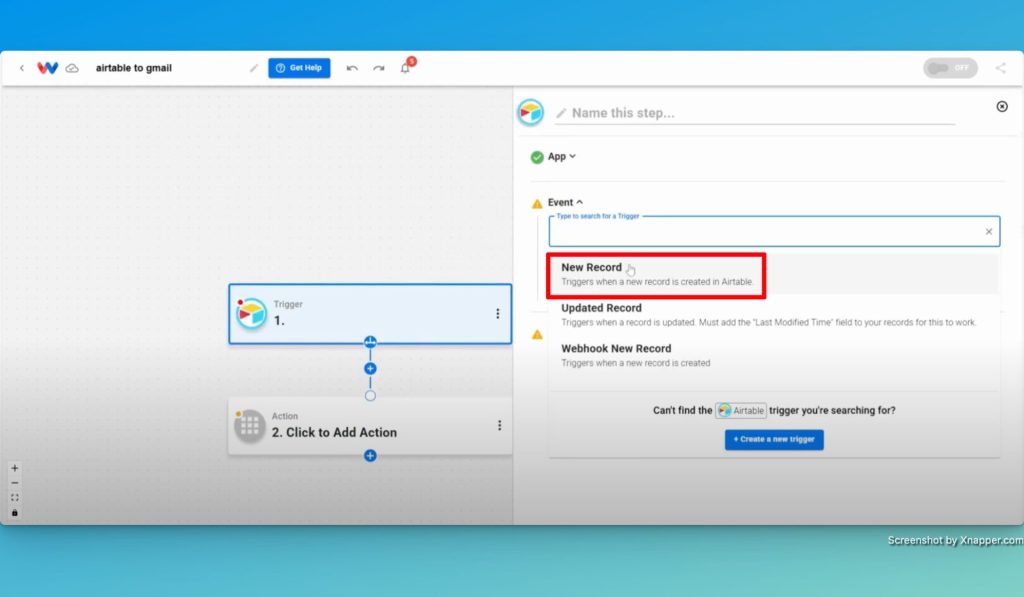Clear the trigger search with X
Screen dimensions: 1024x597
pyautogui.click(x=989, y=231)
